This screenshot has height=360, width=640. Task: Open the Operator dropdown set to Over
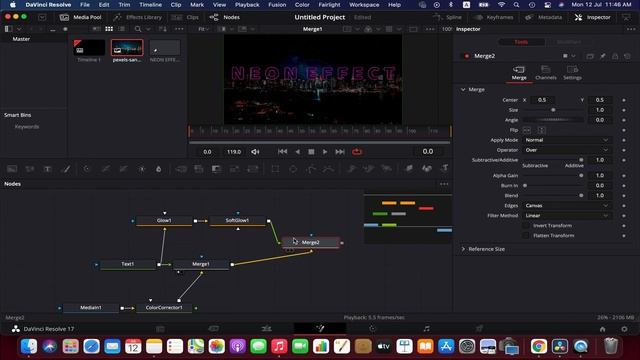(567, 150)
